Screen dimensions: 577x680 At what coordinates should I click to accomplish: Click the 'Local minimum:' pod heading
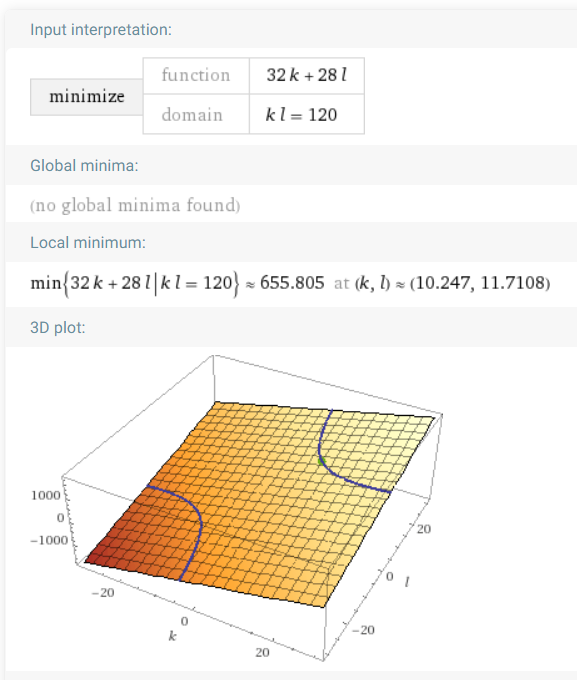88,242
